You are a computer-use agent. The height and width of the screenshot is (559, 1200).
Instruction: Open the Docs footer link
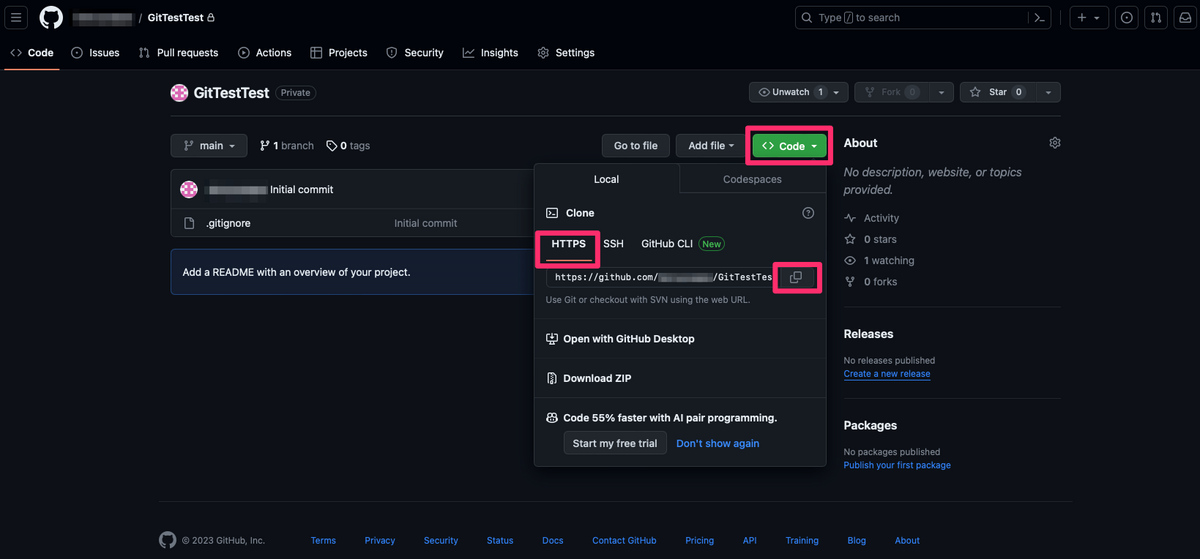point(553,540)
